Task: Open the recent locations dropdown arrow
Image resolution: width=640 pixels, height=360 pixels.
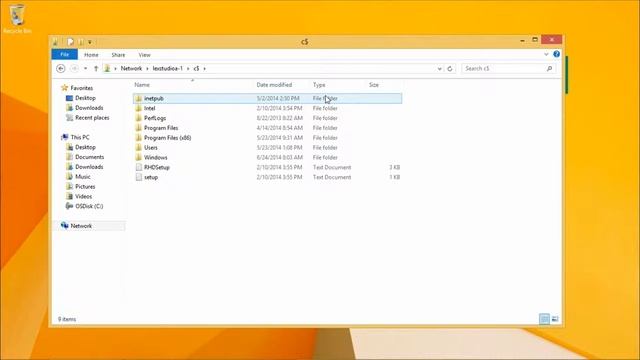Action: 85,69
